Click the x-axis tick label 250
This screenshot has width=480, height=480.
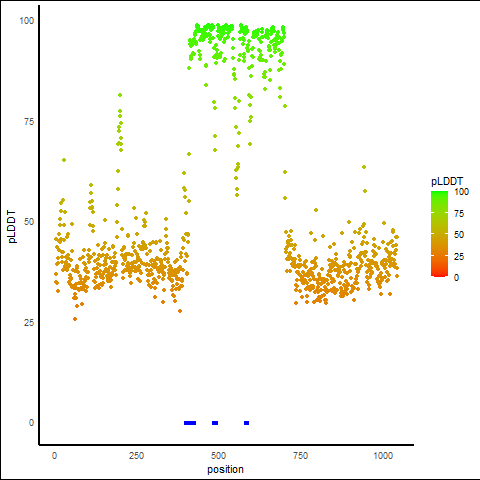[x=136, y=456]
